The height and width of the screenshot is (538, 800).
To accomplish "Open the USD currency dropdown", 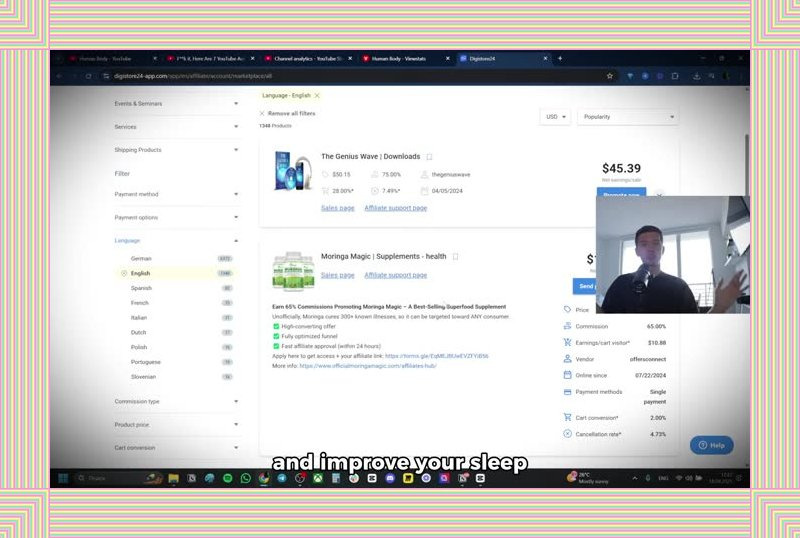I will click(x=555, y=117).
